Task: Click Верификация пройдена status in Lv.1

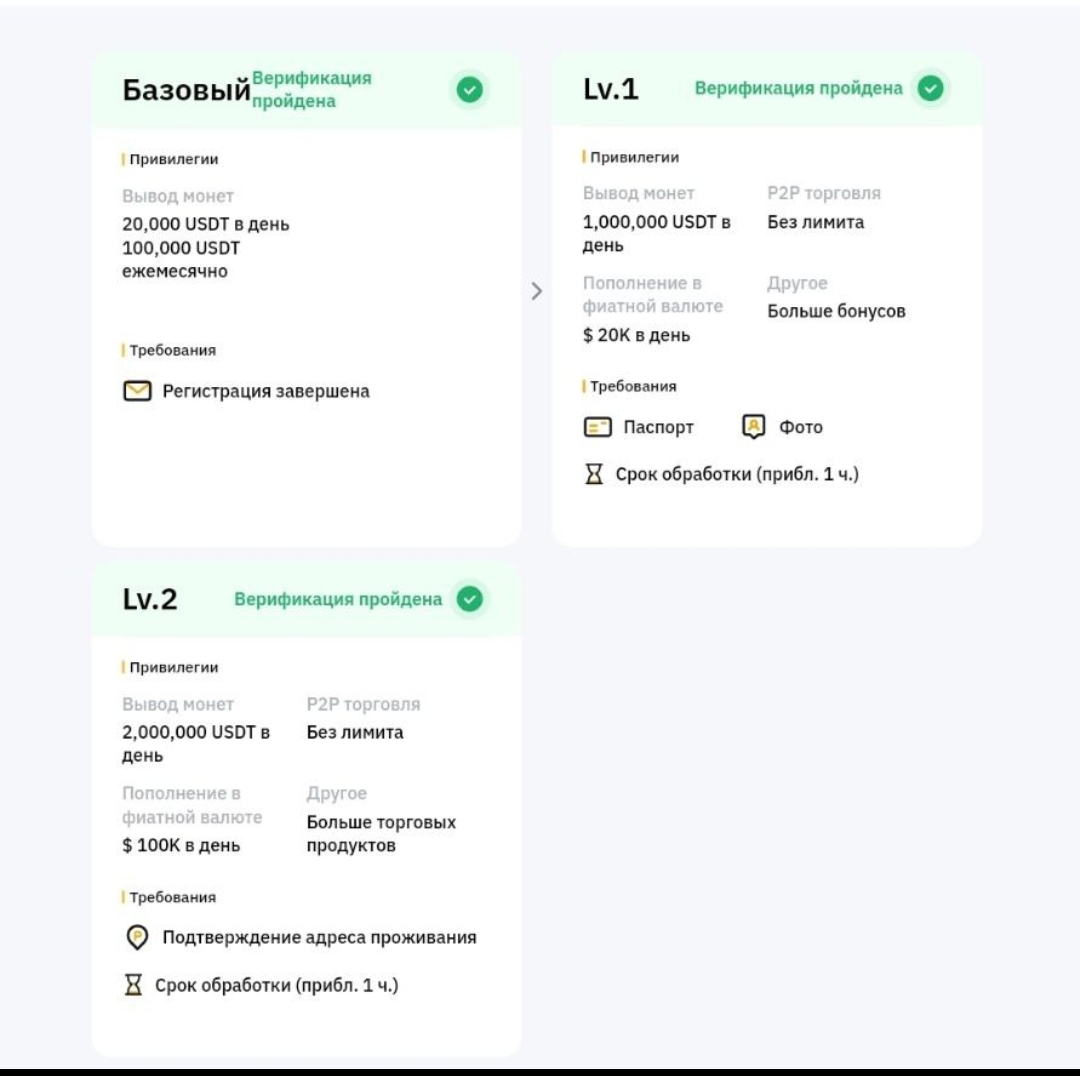Action: (x=798, y=88)
